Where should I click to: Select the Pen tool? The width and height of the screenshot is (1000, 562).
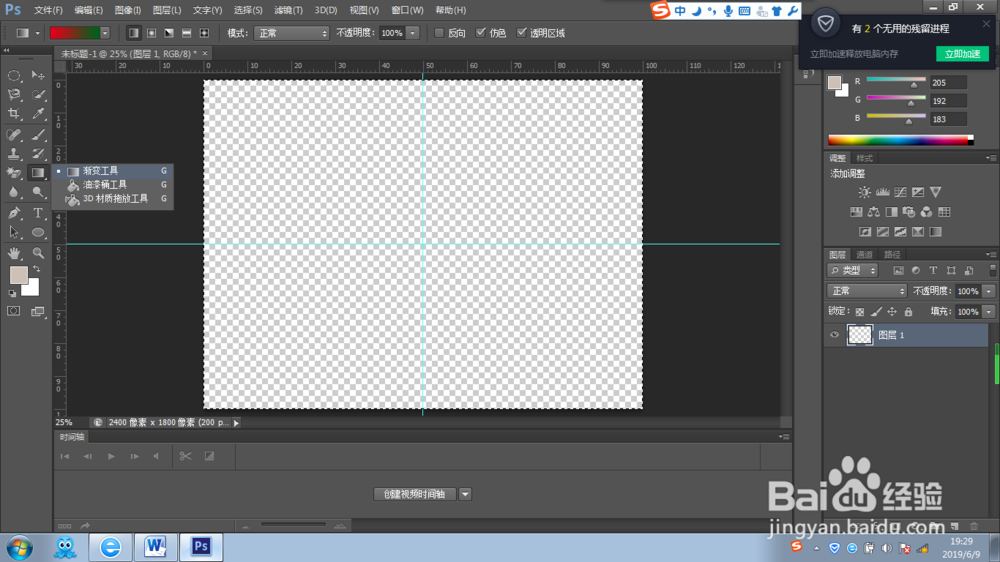click(x=14, y=213)
